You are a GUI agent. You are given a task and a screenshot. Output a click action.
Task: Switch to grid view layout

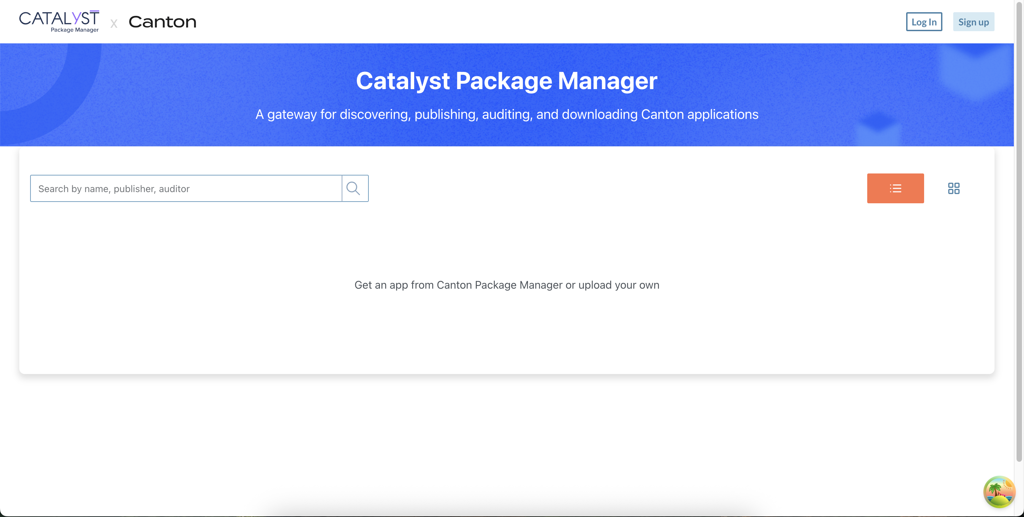(x=953, y=188)
